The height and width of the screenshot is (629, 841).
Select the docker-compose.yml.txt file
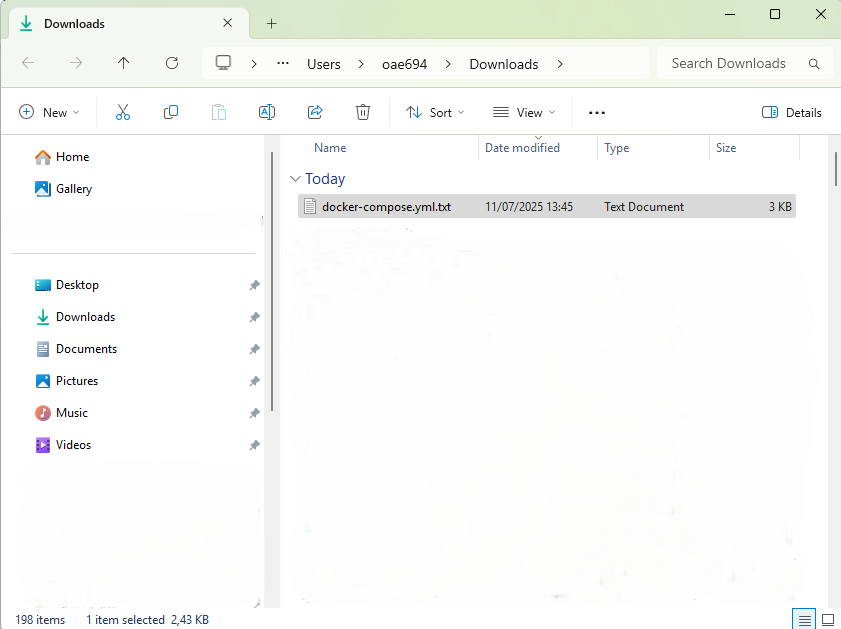click(x=386, y=207)
